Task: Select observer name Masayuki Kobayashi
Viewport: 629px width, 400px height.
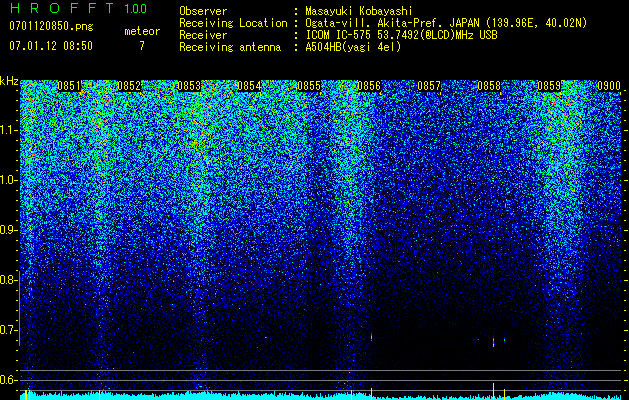Action: [358, 11]
